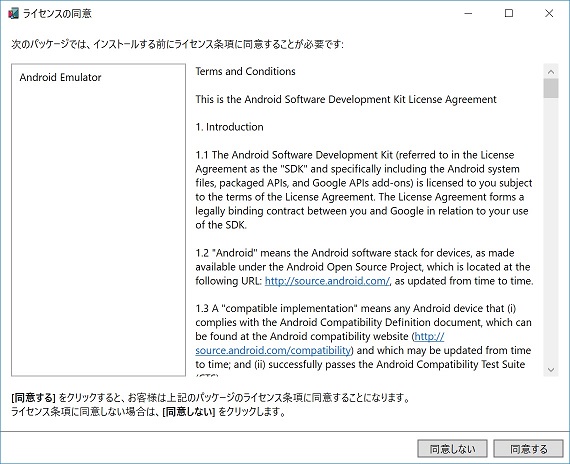Click the '1. Introduction' heading text

click(x=229, y=127)
